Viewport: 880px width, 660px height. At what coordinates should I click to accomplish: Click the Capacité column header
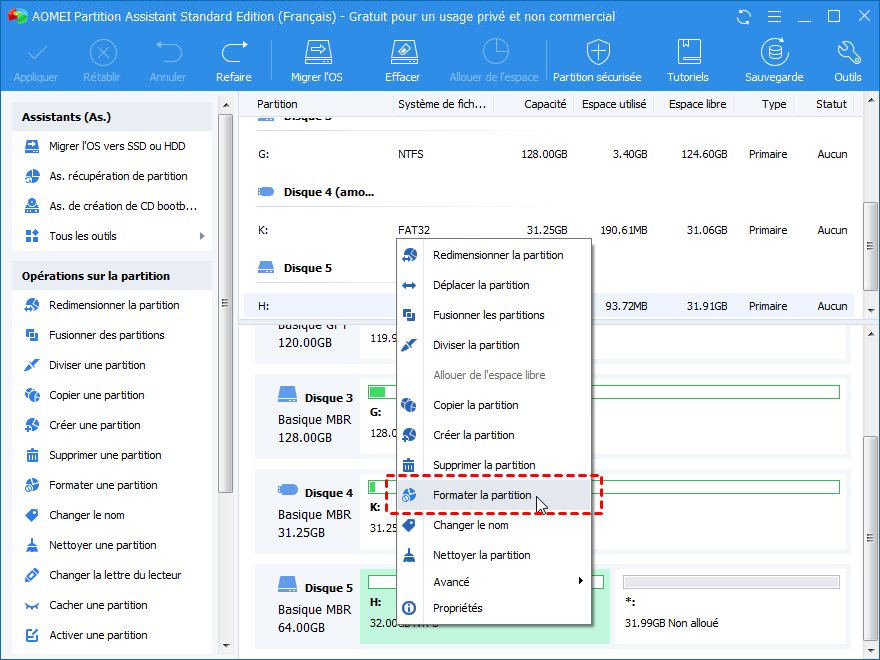(545, 104)
